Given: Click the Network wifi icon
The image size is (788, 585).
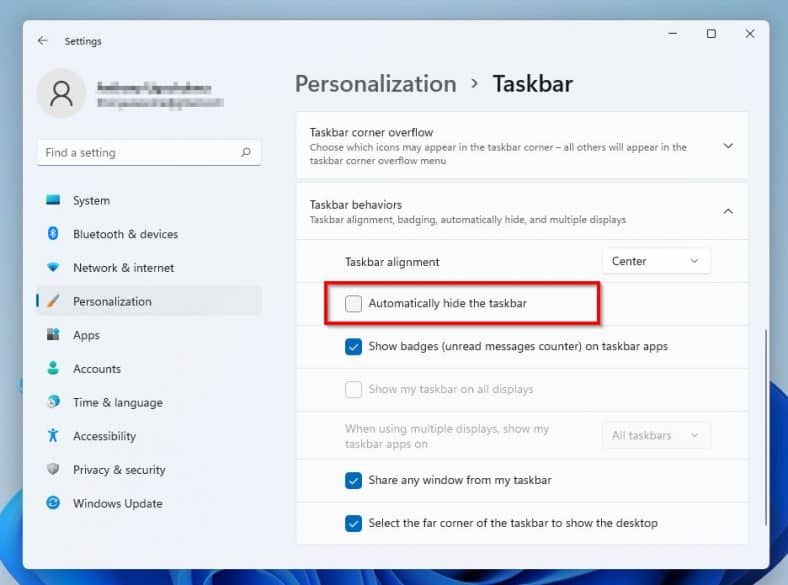Looking at the screenshot, I should (x=53, y=267).
